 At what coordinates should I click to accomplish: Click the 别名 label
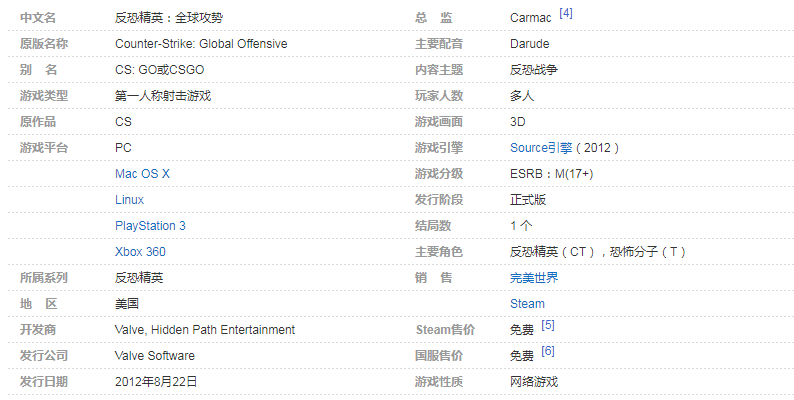click(38, 70)
